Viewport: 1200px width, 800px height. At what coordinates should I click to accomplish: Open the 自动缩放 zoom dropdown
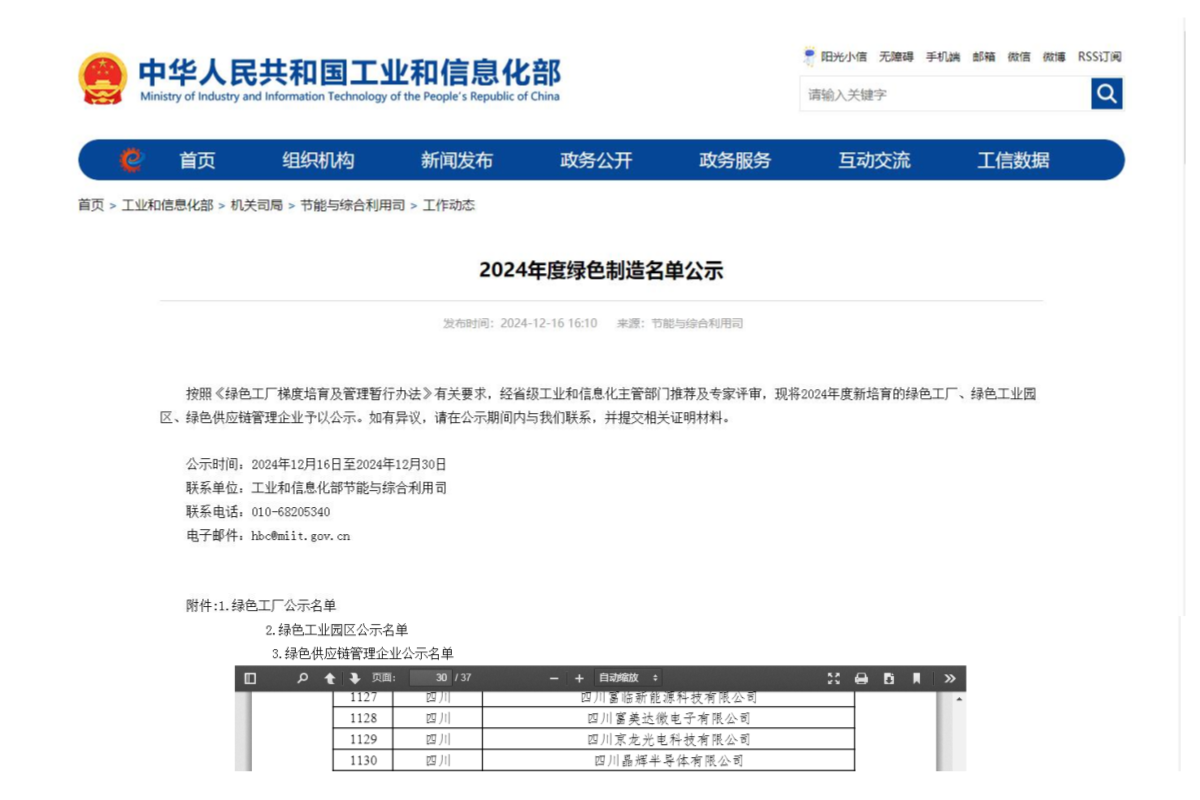(628, 678)
